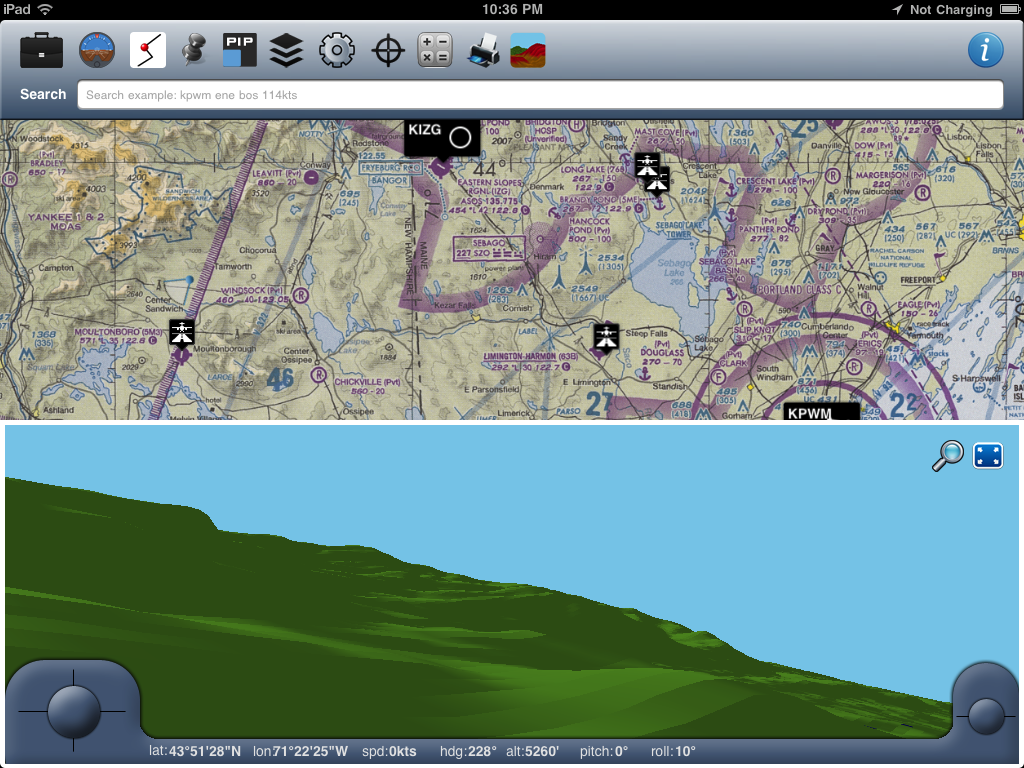Open the attitude indicator instrument
This screenshot has width=1024, height=768.
pyautogui.click(x=97, y=50)
